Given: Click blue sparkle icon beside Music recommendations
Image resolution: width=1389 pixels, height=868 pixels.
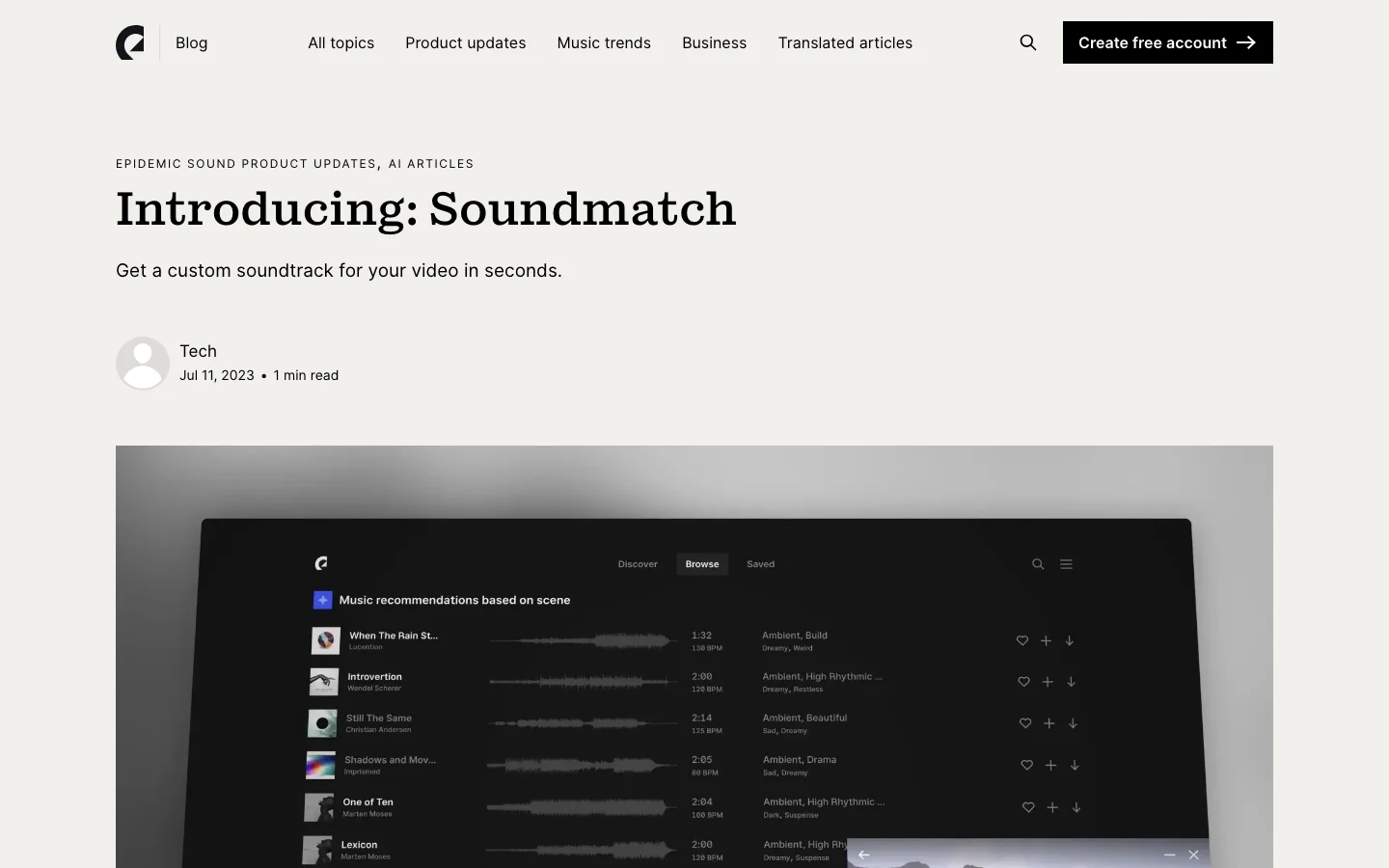Looking at the screenshot, I should [x=323, y=600].
